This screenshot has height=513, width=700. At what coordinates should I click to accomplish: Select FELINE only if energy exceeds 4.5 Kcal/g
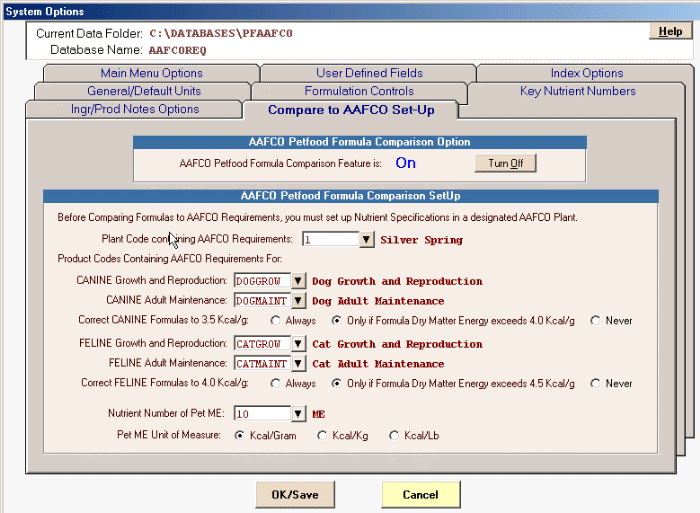336,384
